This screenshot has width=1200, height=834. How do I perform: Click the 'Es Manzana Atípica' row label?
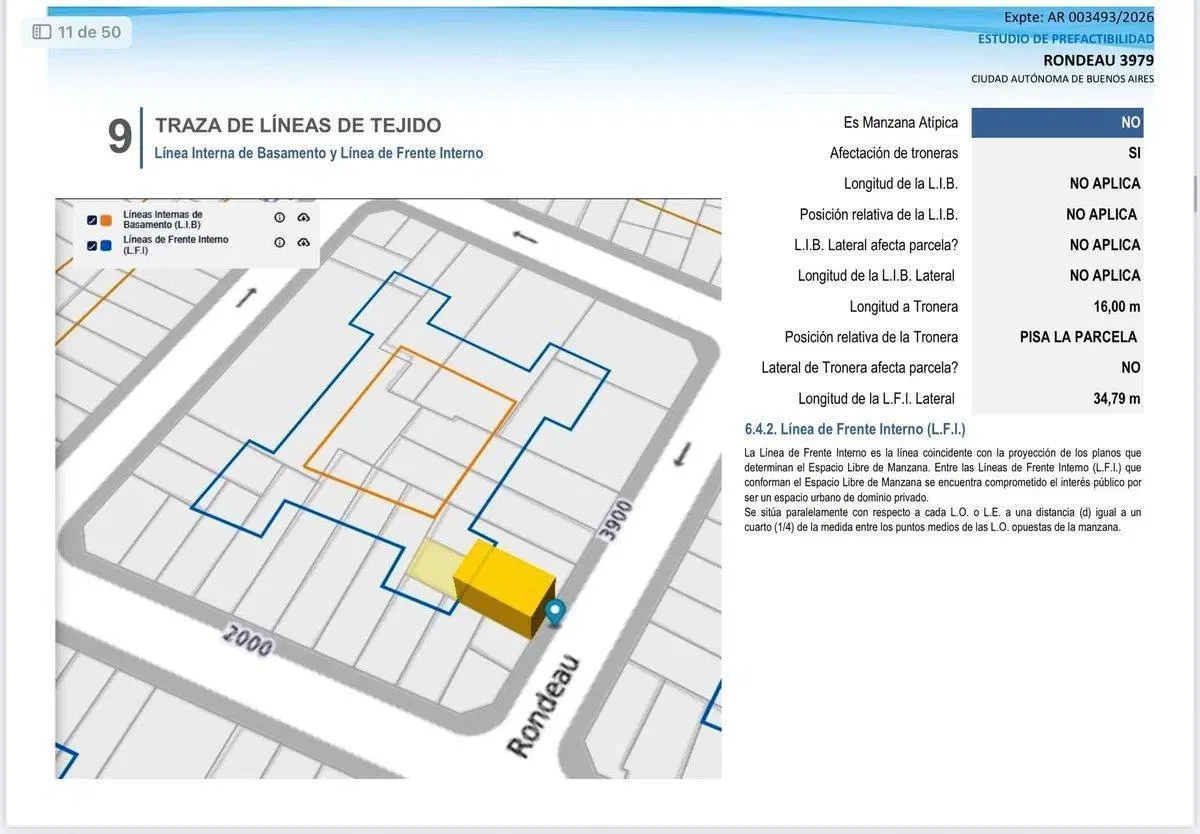tap(900, 123)
